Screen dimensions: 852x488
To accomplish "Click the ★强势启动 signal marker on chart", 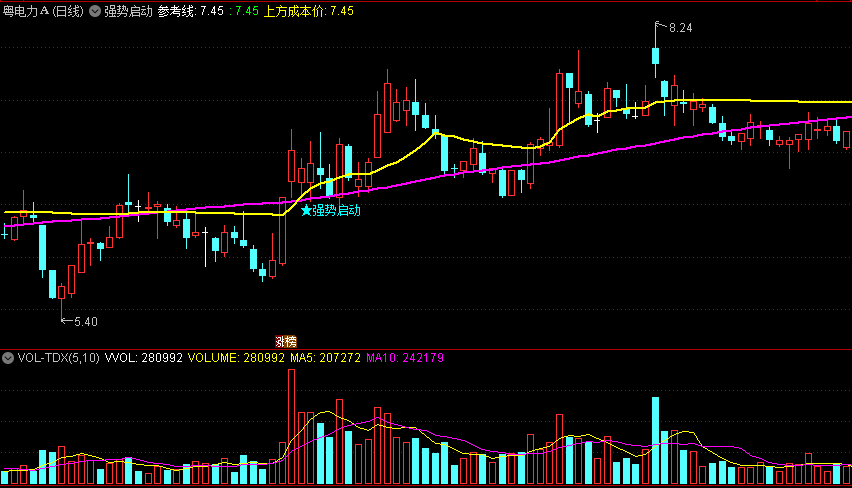I will pos(330,210).
